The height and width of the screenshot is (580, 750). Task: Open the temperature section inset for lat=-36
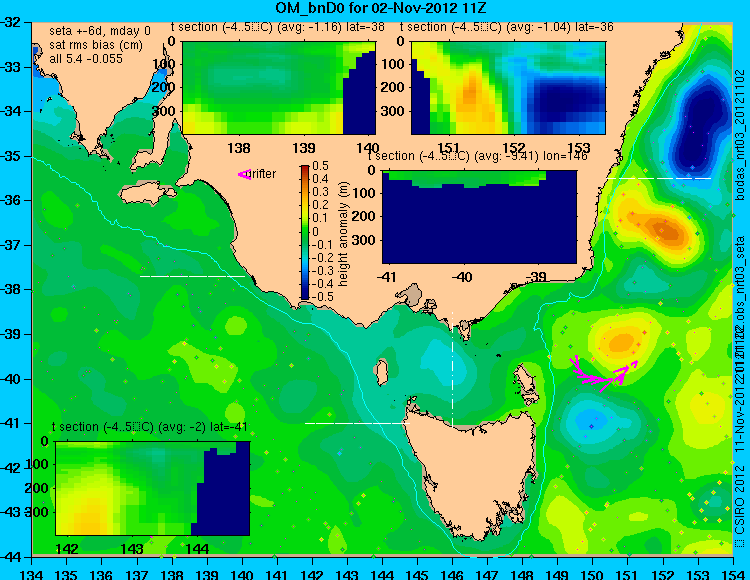coord(508,88)
